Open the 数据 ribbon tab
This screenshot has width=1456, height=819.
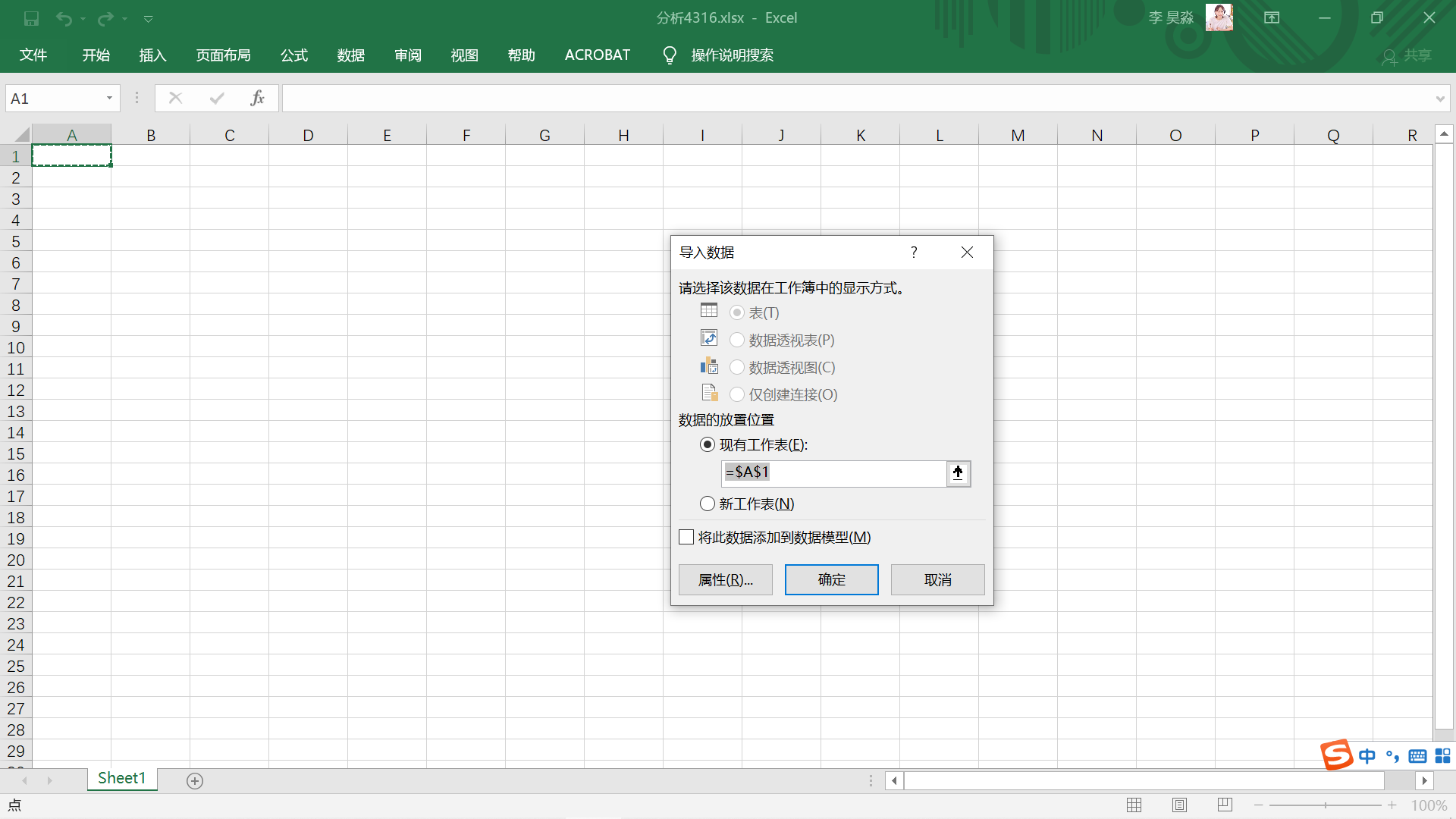point(351,55)
